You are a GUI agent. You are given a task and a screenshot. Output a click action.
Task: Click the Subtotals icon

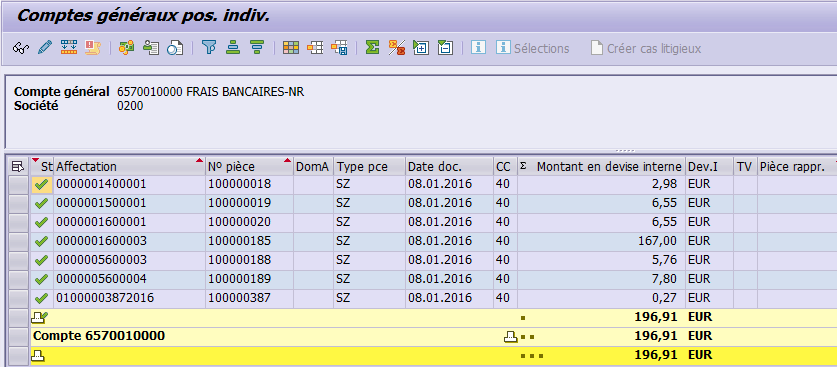(397, 47)
